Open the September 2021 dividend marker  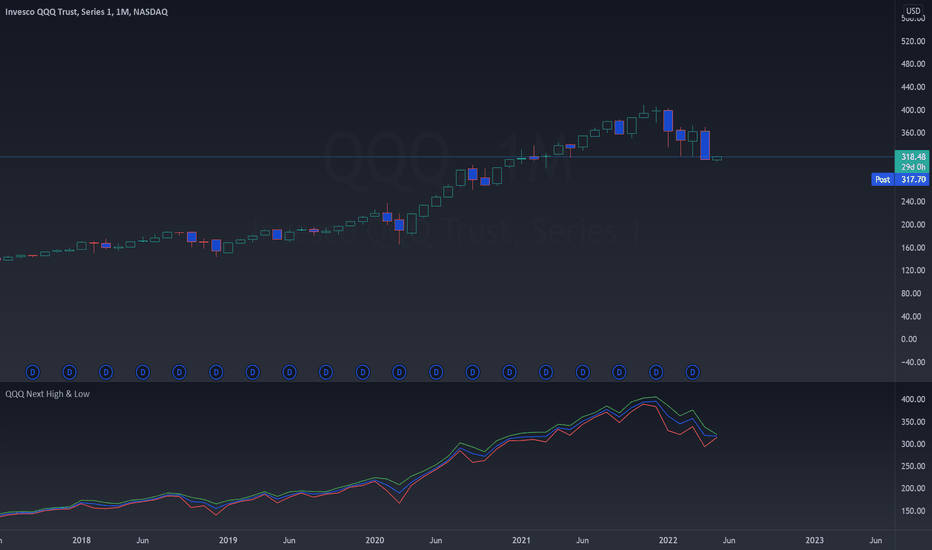pyautogui.click(x=619, y=372)
